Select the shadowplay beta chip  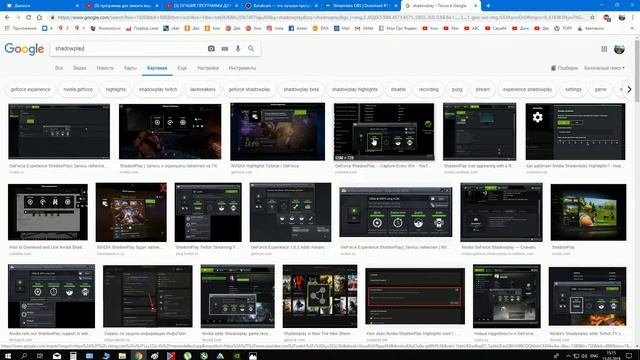tap(301, 89)
